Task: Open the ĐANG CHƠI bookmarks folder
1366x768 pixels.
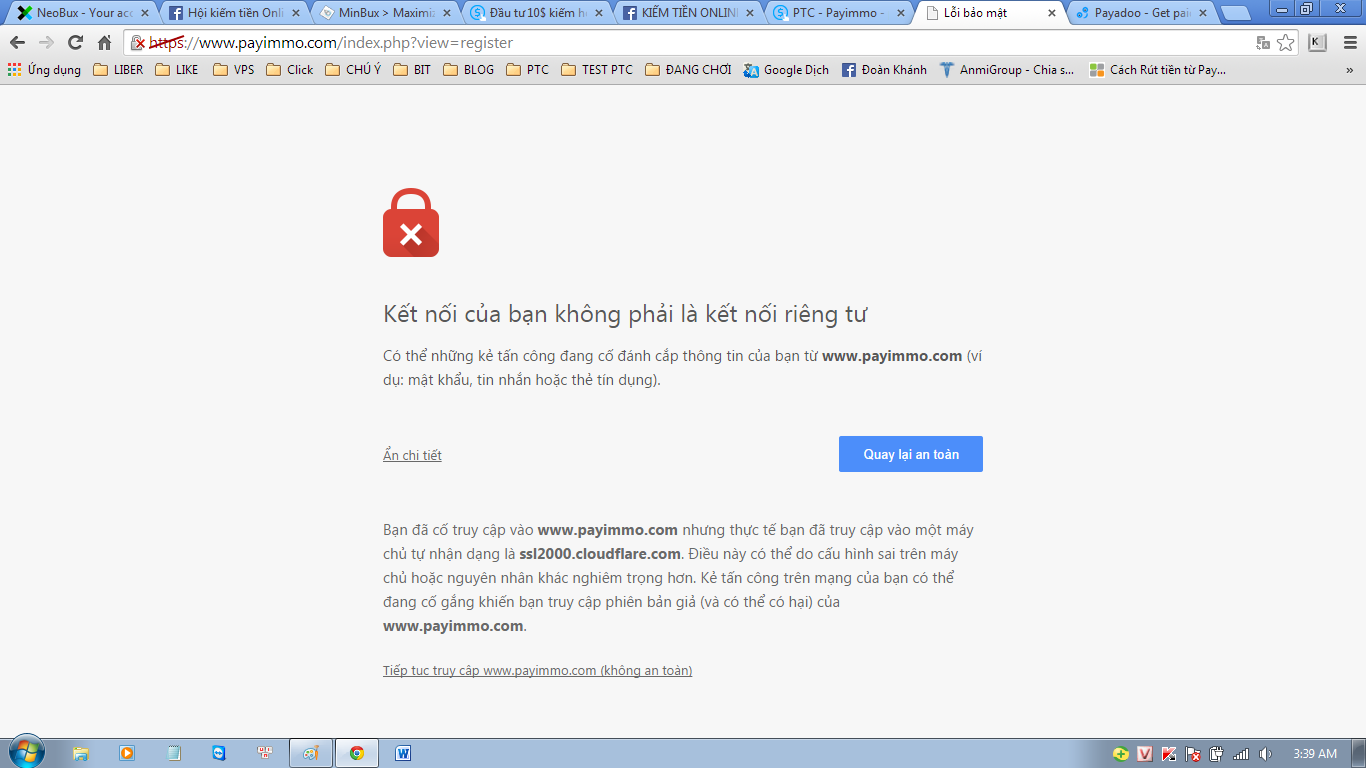Action: point(689,70)
